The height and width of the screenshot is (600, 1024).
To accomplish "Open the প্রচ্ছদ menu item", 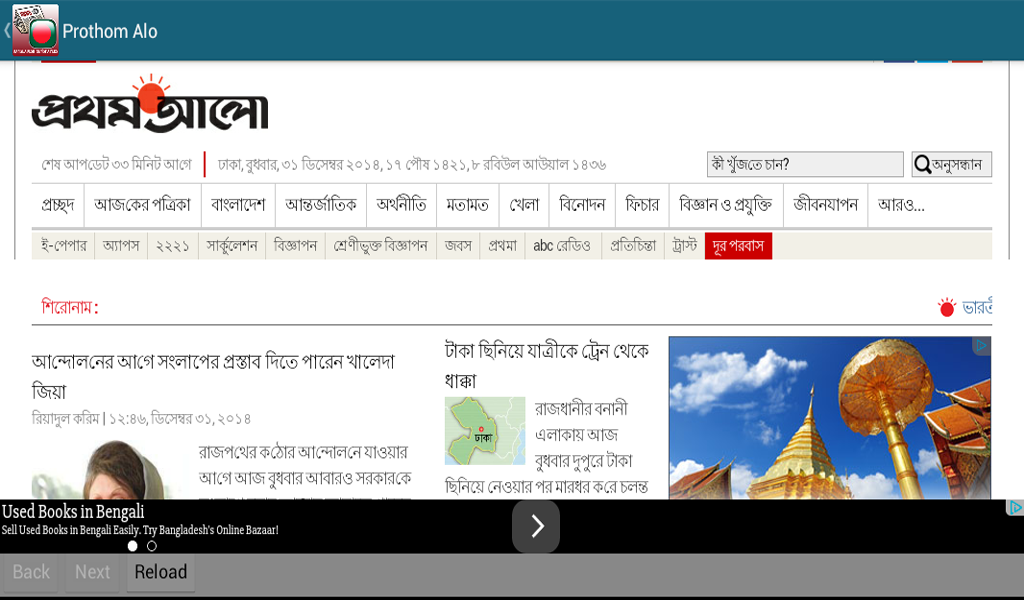I will point(58,205).
